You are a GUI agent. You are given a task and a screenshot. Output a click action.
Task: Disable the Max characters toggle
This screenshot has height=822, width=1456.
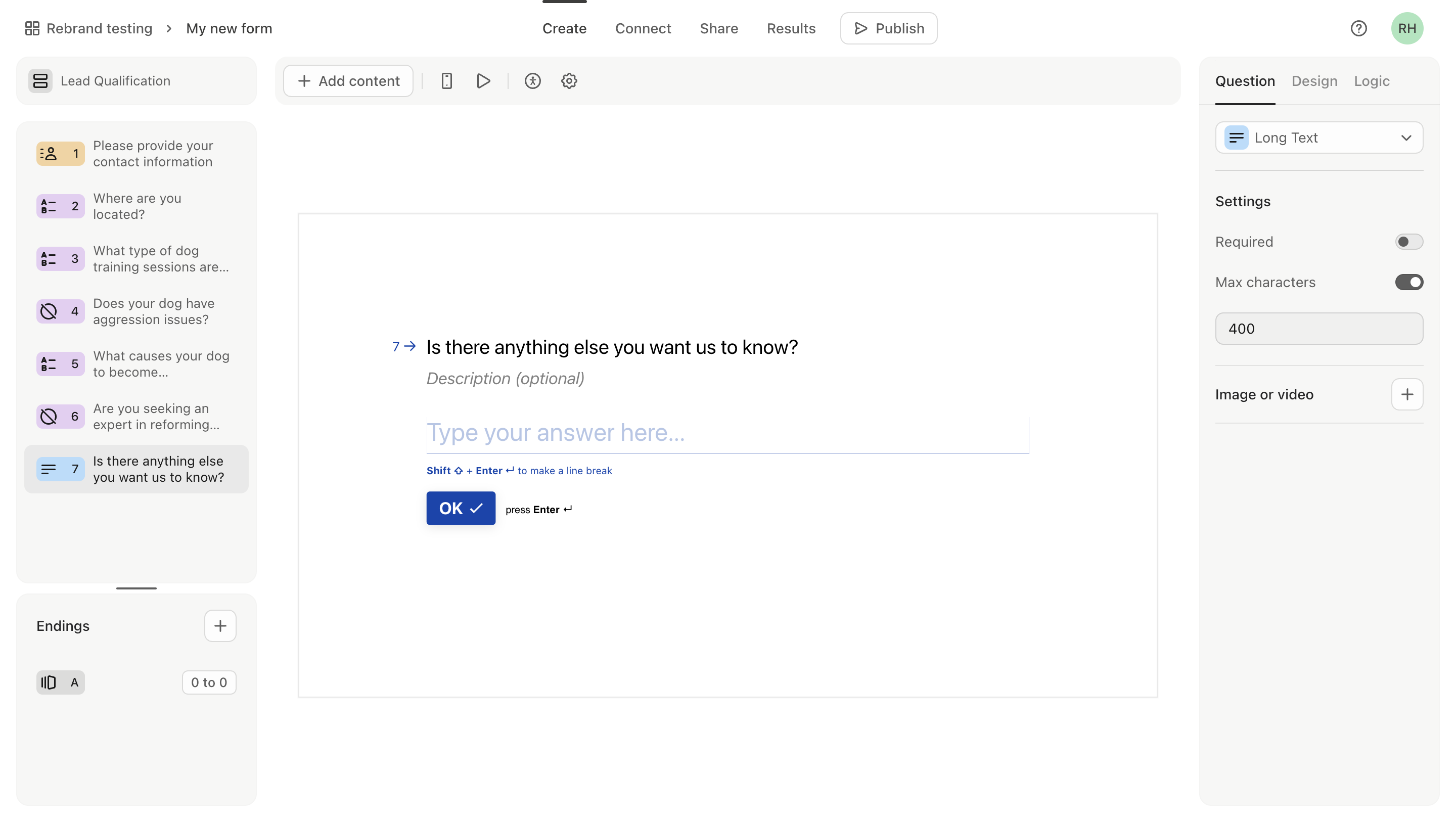[1410, 282]
